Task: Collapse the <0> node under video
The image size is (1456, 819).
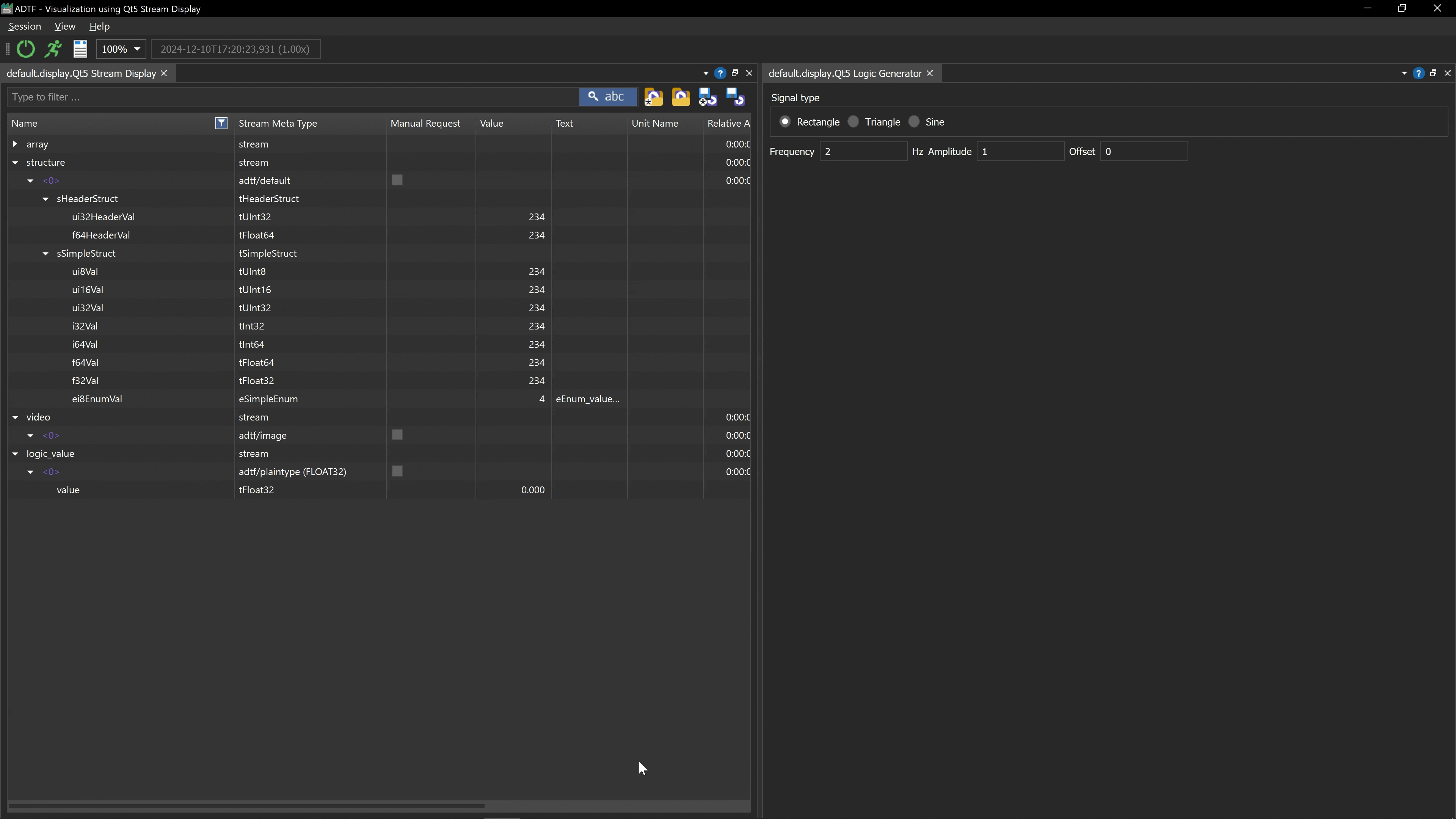Action: tap(30, 436)
